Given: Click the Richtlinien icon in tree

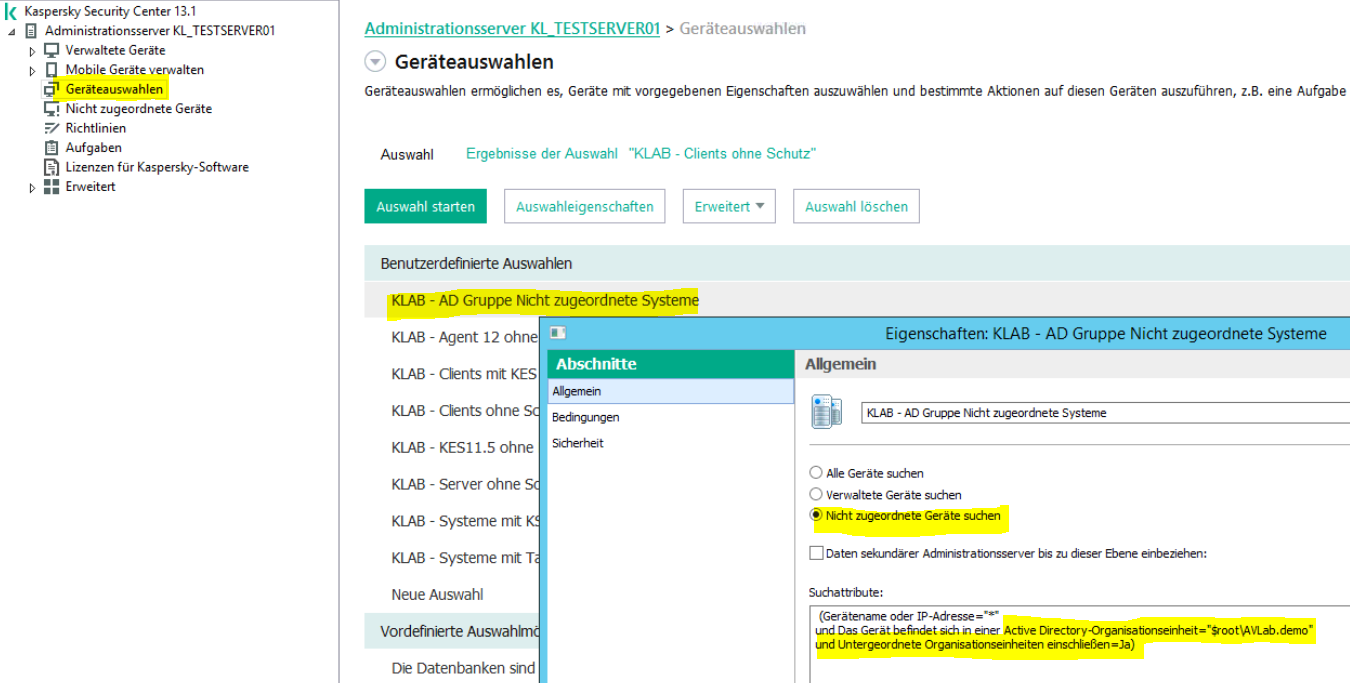Looking at the screenshot, I should (x=52, y=128).
